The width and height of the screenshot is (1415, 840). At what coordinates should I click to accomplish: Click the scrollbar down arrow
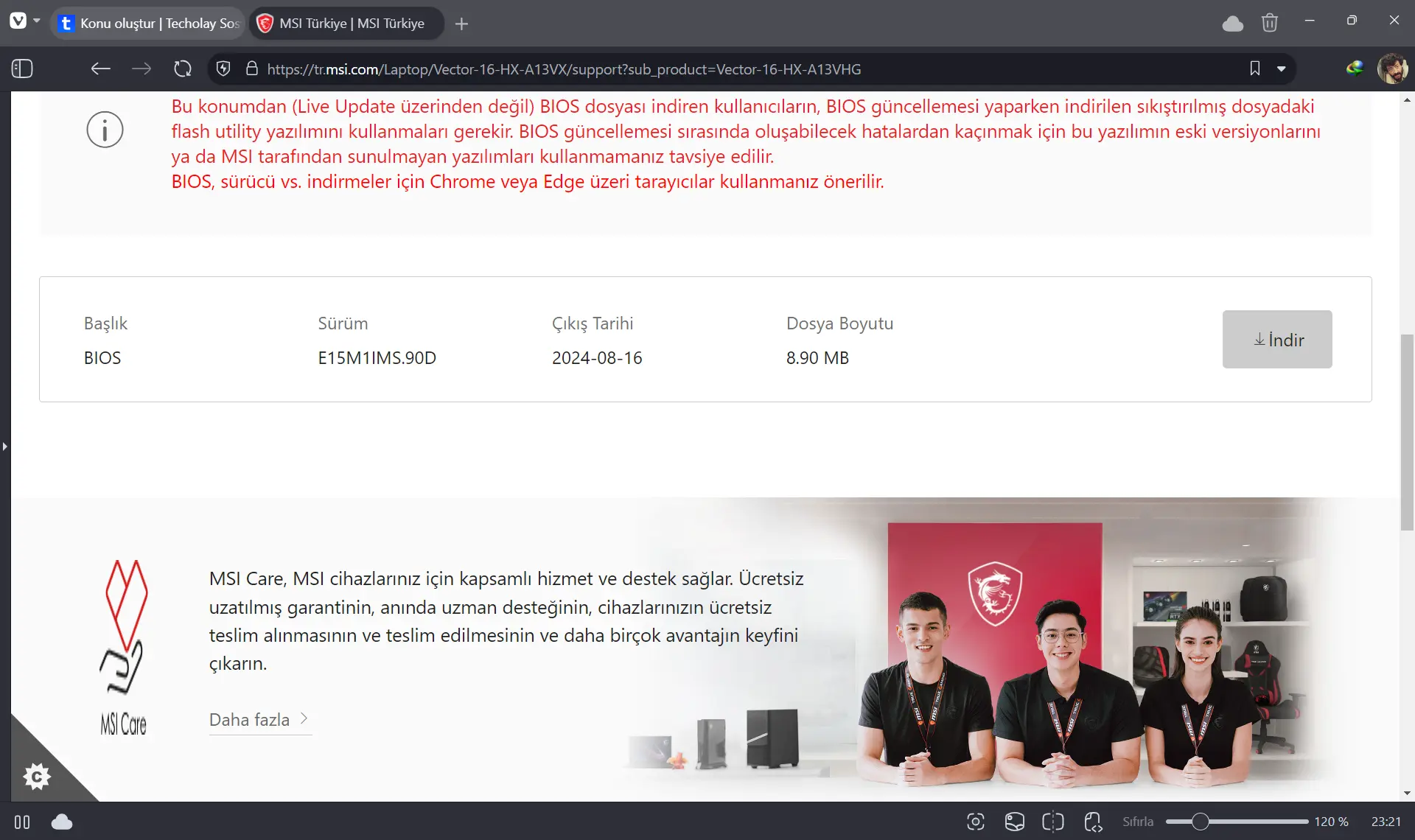pyautogui.click(x=1408, y=794)
